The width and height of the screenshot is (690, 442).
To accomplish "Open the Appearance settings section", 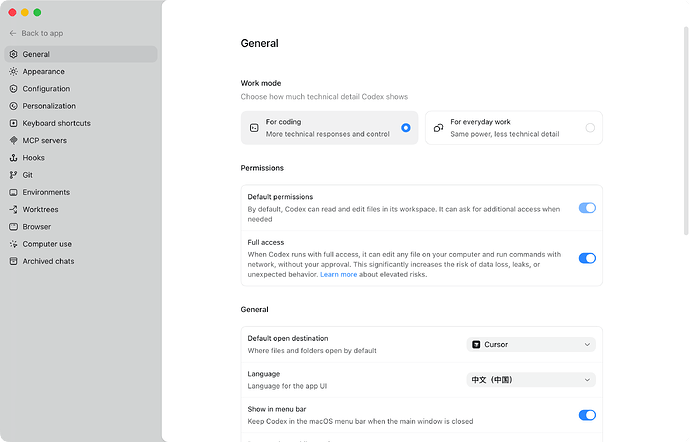I will tap(81, 71).
